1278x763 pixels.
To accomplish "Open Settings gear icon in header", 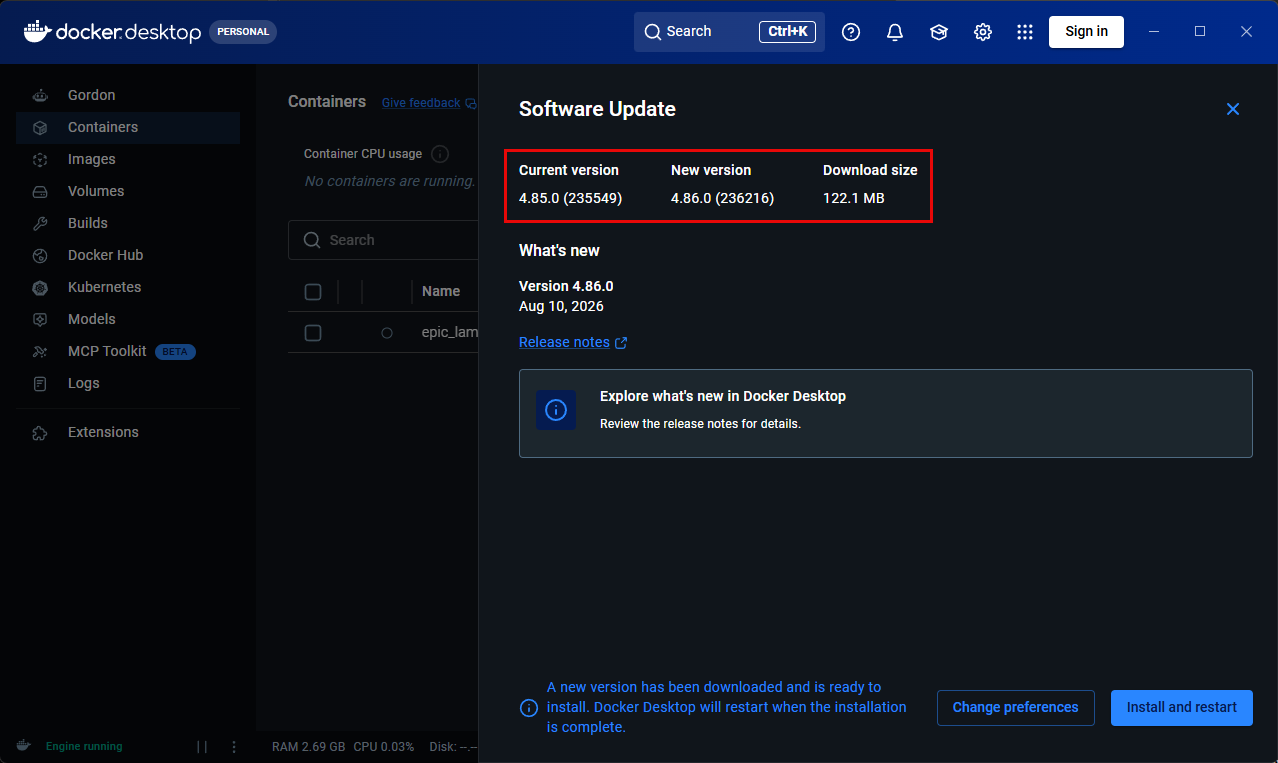I will point(983,32).
